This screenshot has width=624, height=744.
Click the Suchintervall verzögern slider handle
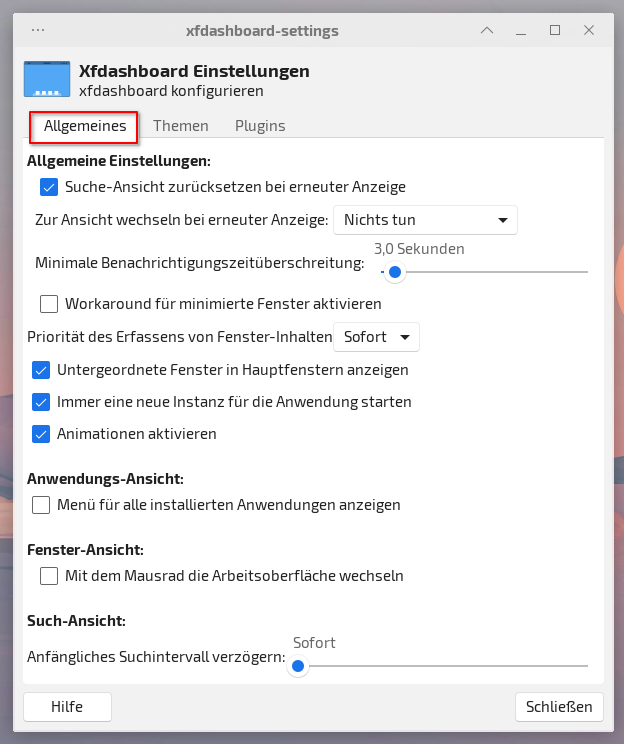pos(298,666)
